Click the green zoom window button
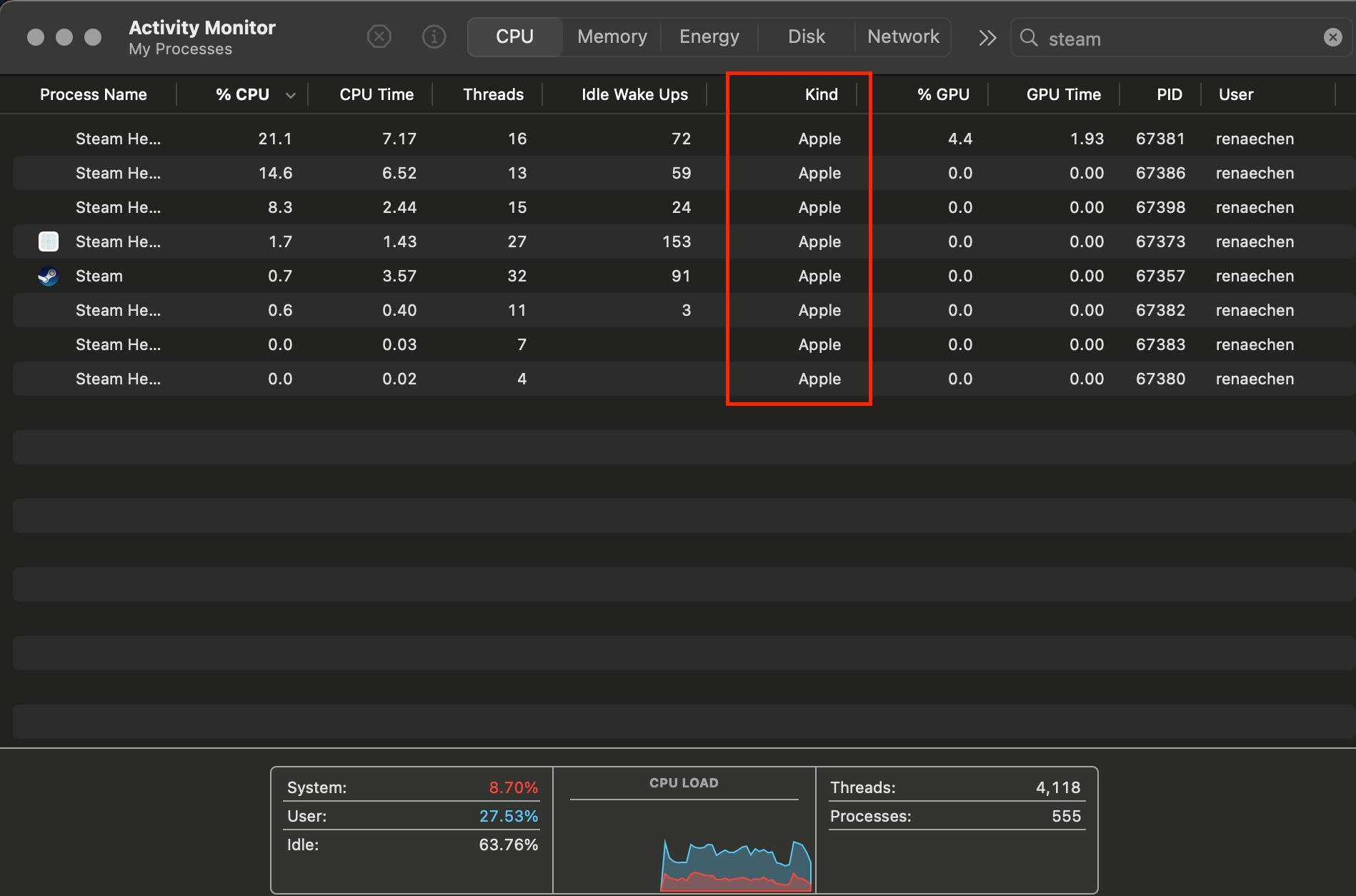 (93, 37)
